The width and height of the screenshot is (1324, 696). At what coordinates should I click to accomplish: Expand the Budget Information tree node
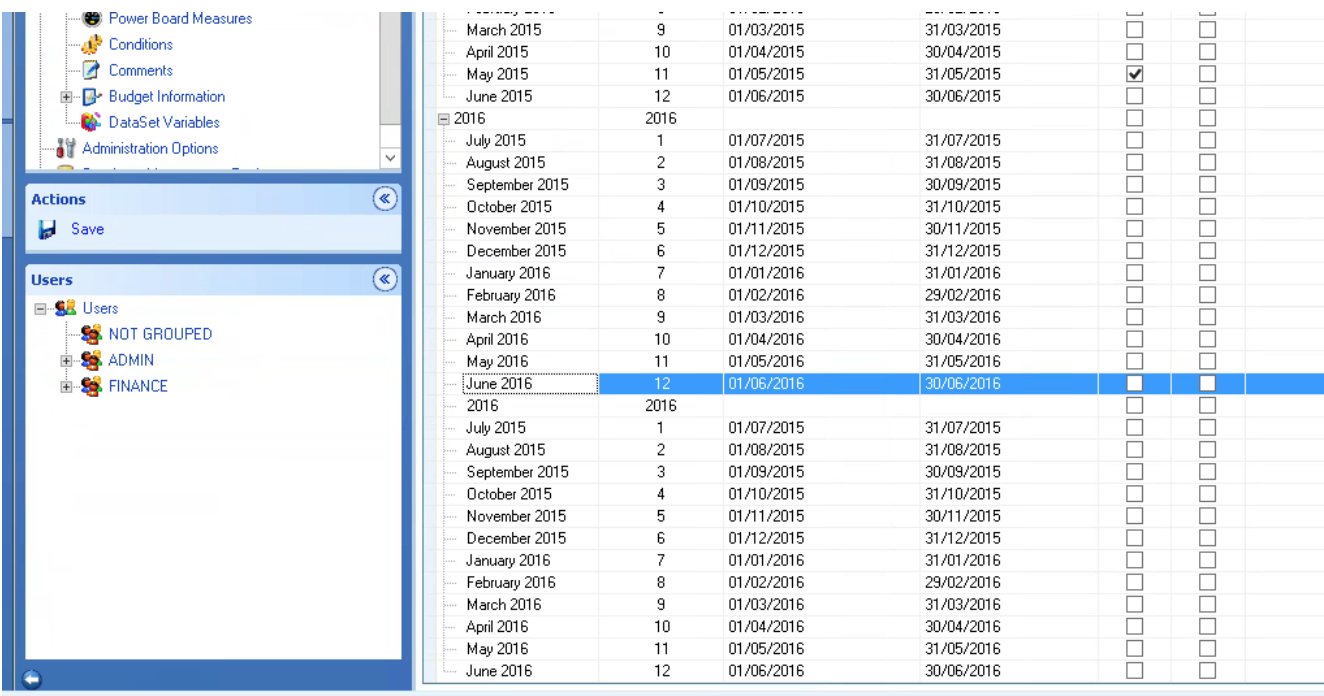point(67,97)
